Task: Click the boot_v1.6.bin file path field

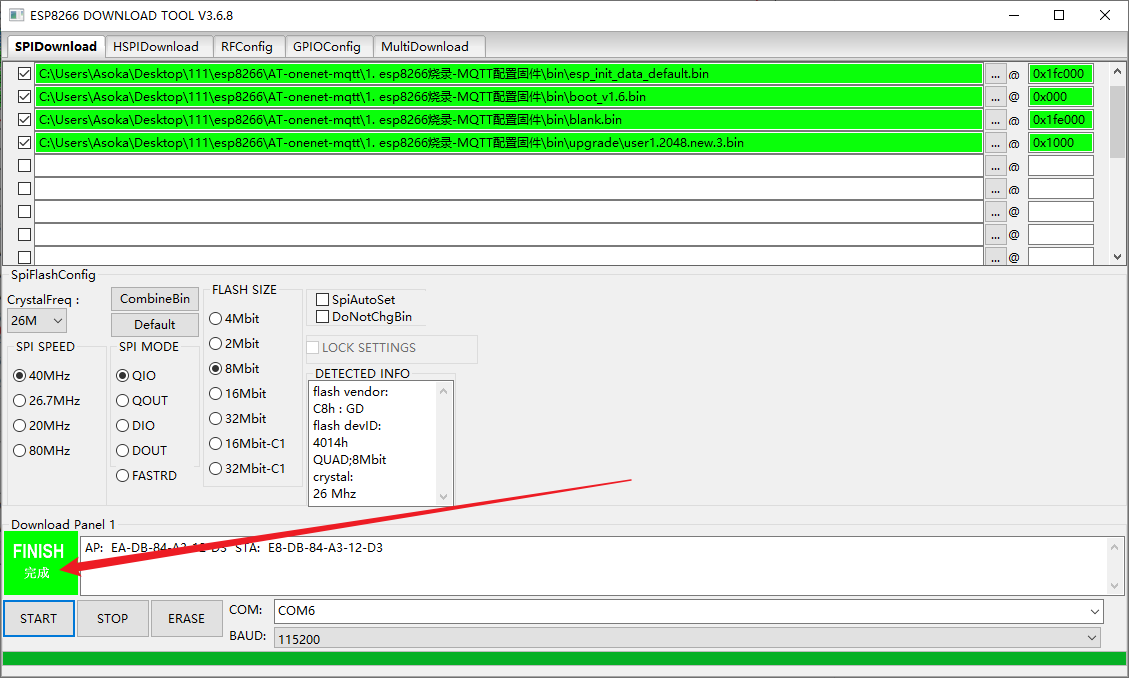Action: pyautogui.click(x=509, y=97)
